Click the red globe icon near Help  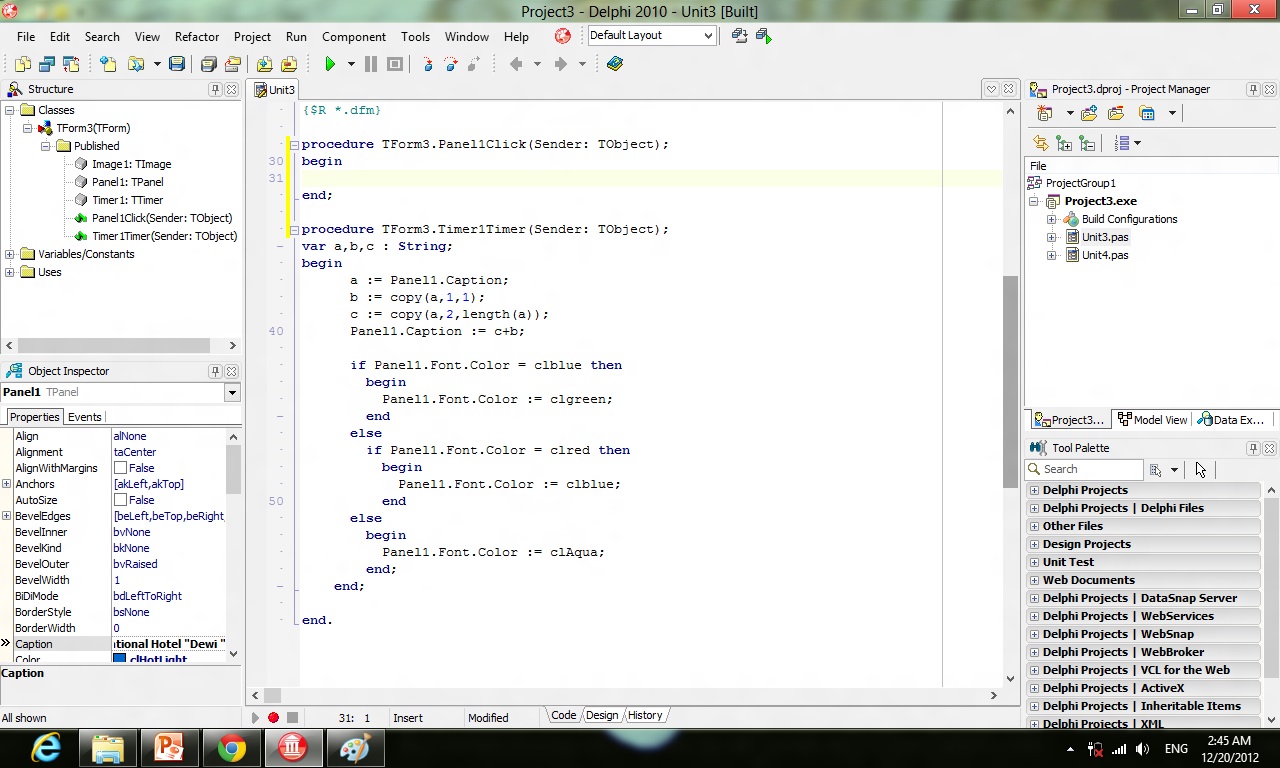click(x=563, y=36)
